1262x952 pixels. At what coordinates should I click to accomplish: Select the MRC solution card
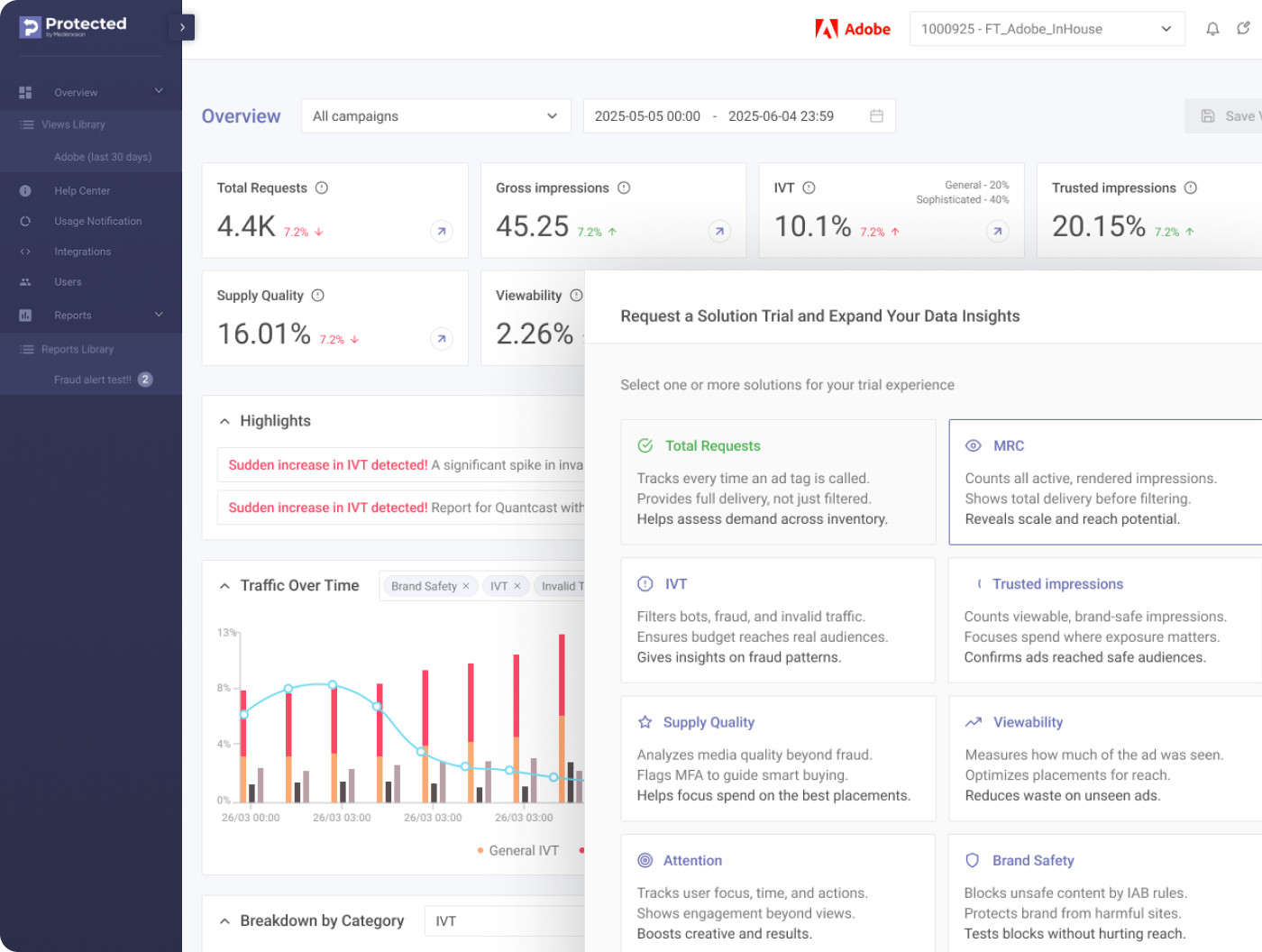[x=1104, y=481]
